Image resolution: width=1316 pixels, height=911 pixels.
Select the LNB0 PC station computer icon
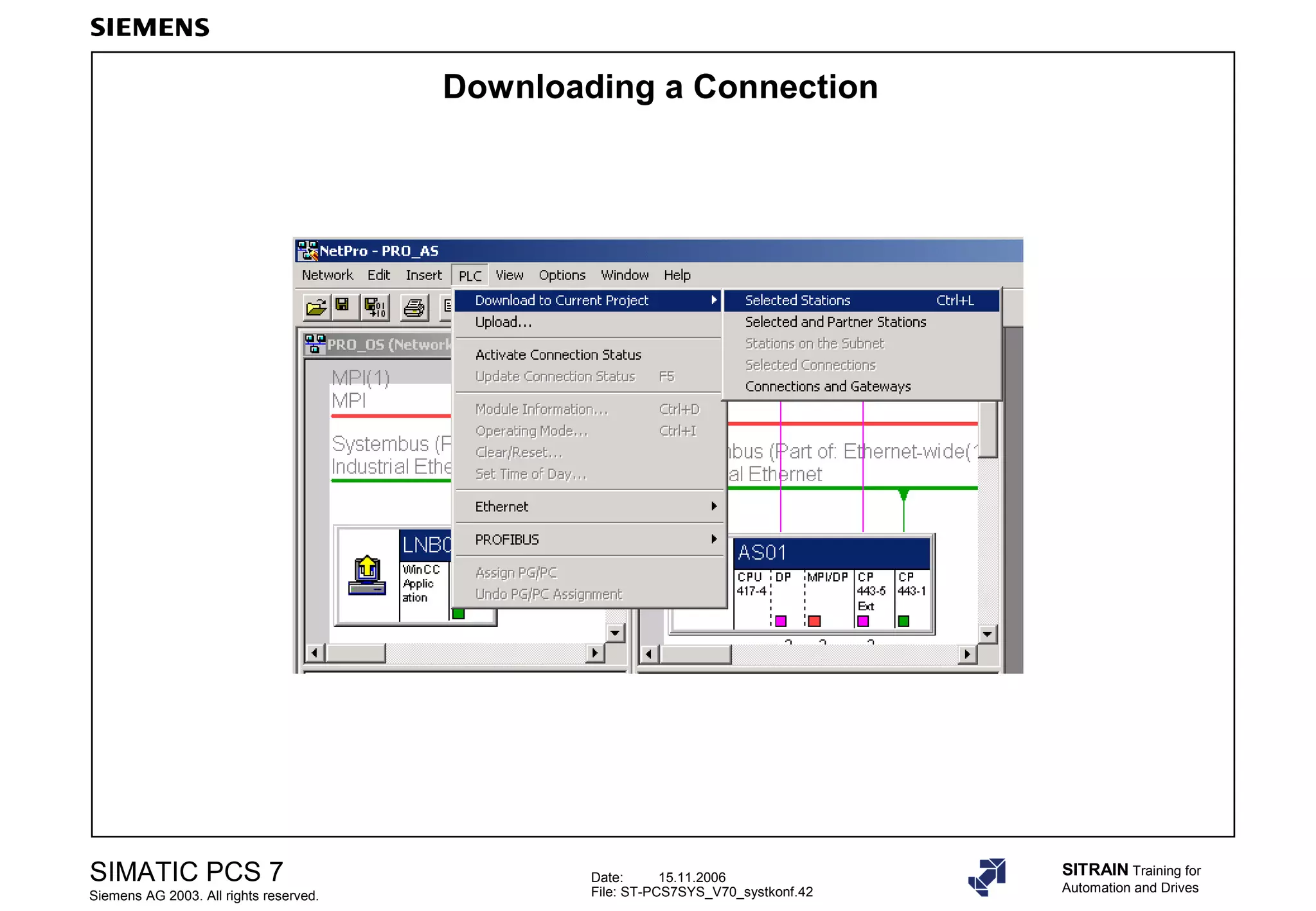pyautogui.click(x=367, y=576)
